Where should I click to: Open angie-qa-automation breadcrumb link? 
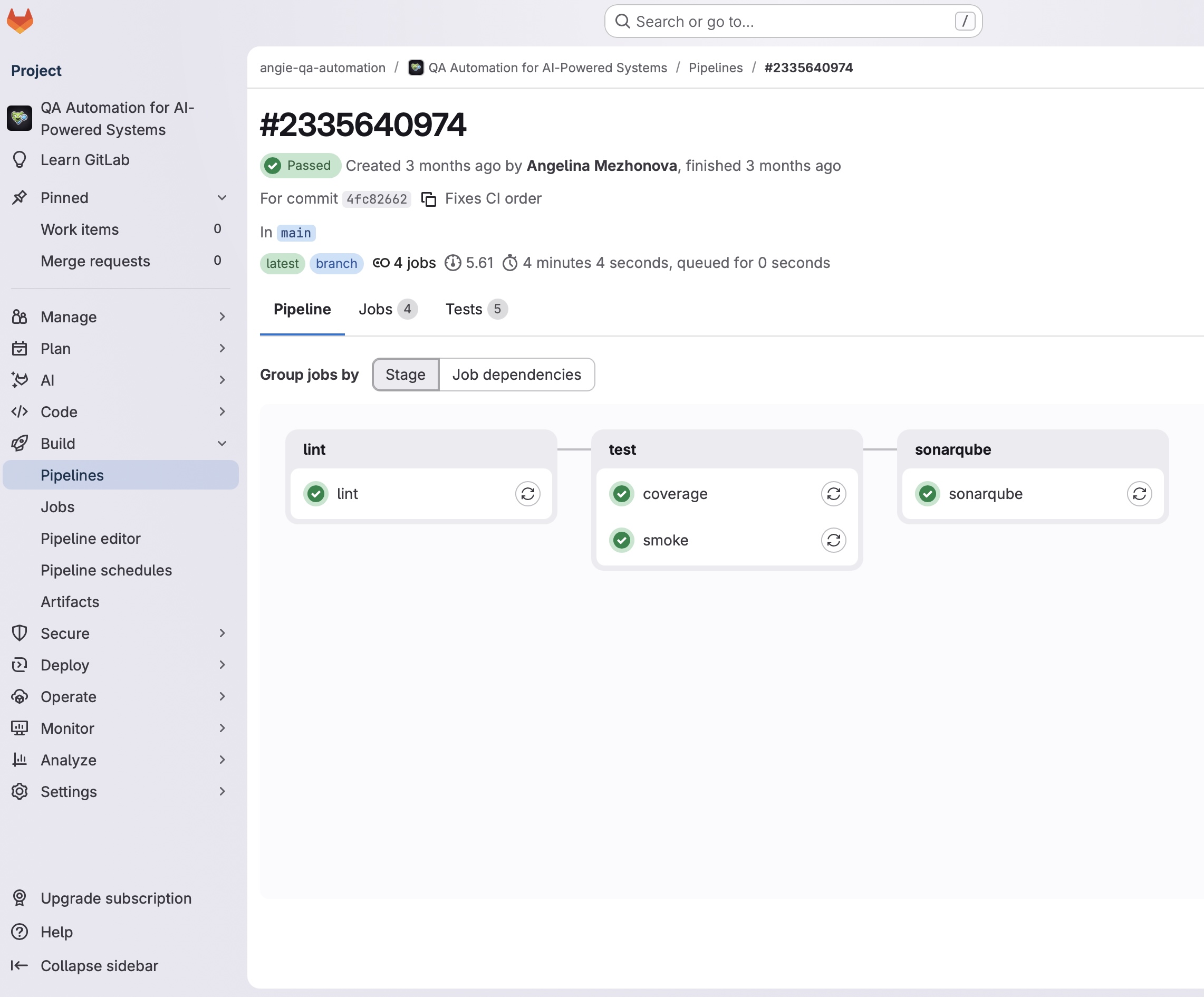322,68
